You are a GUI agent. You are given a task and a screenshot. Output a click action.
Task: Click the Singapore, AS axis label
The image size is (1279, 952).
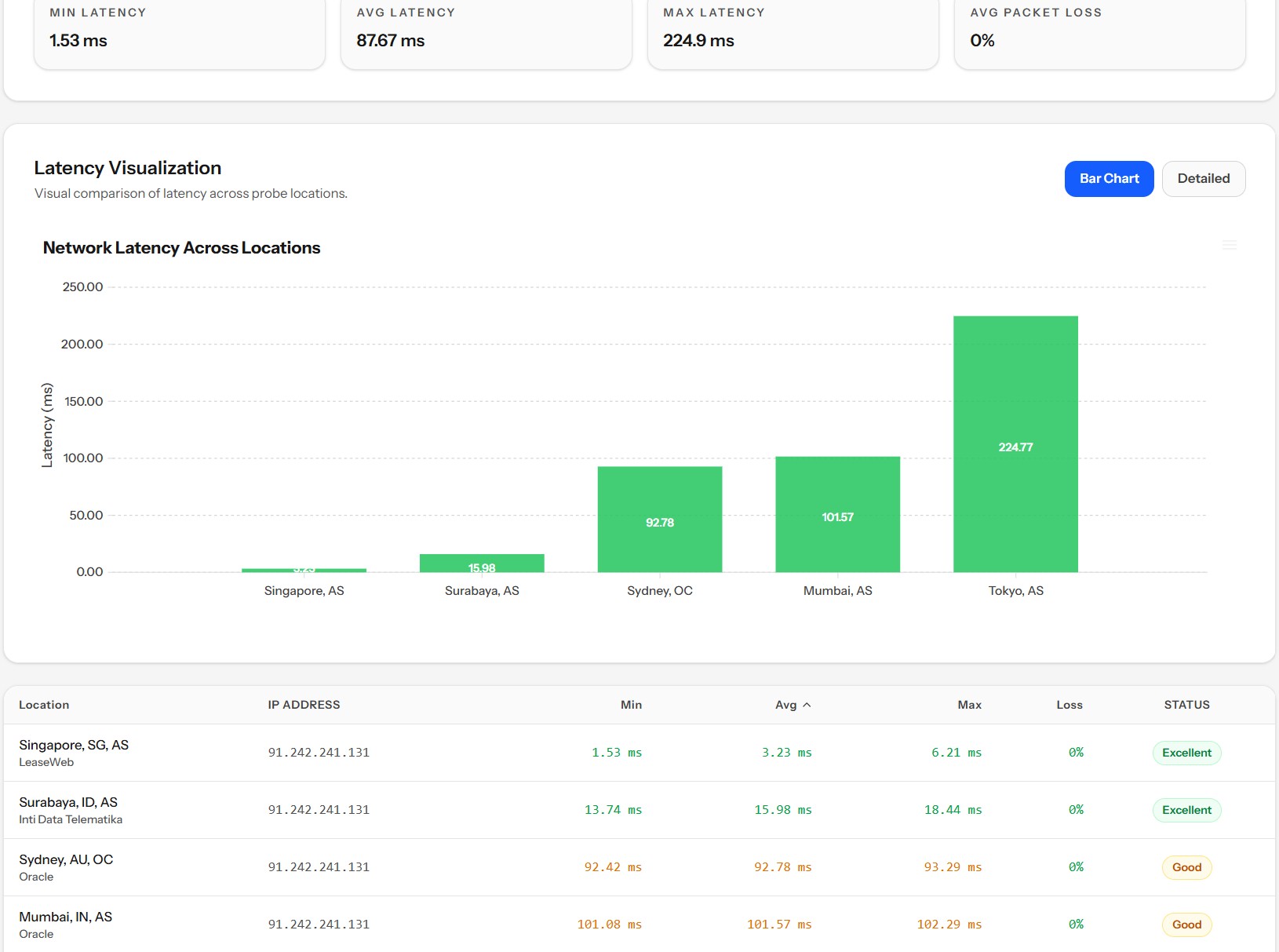click(304, 591)
